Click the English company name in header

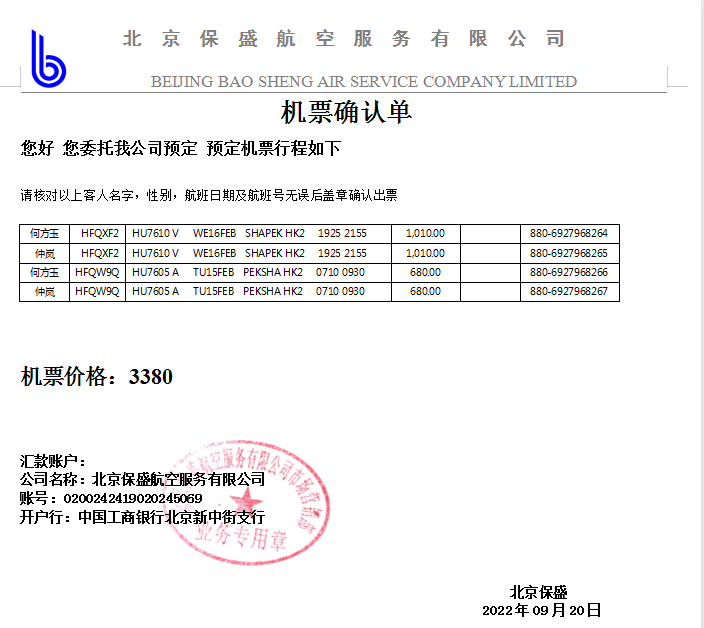364,81
